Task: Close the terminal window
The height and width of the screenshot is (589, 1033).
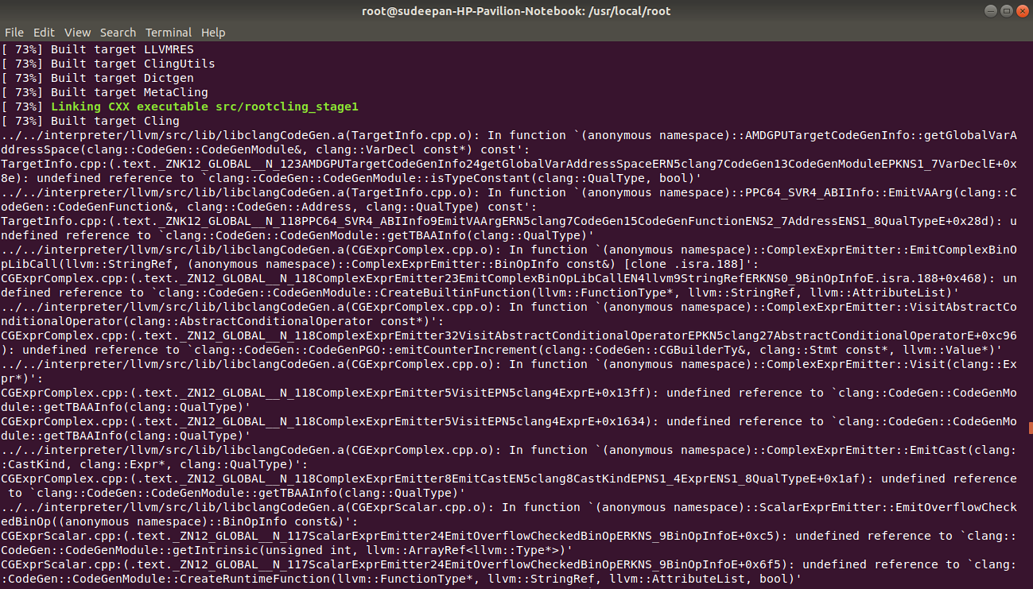Action: tap(1023, 11)
